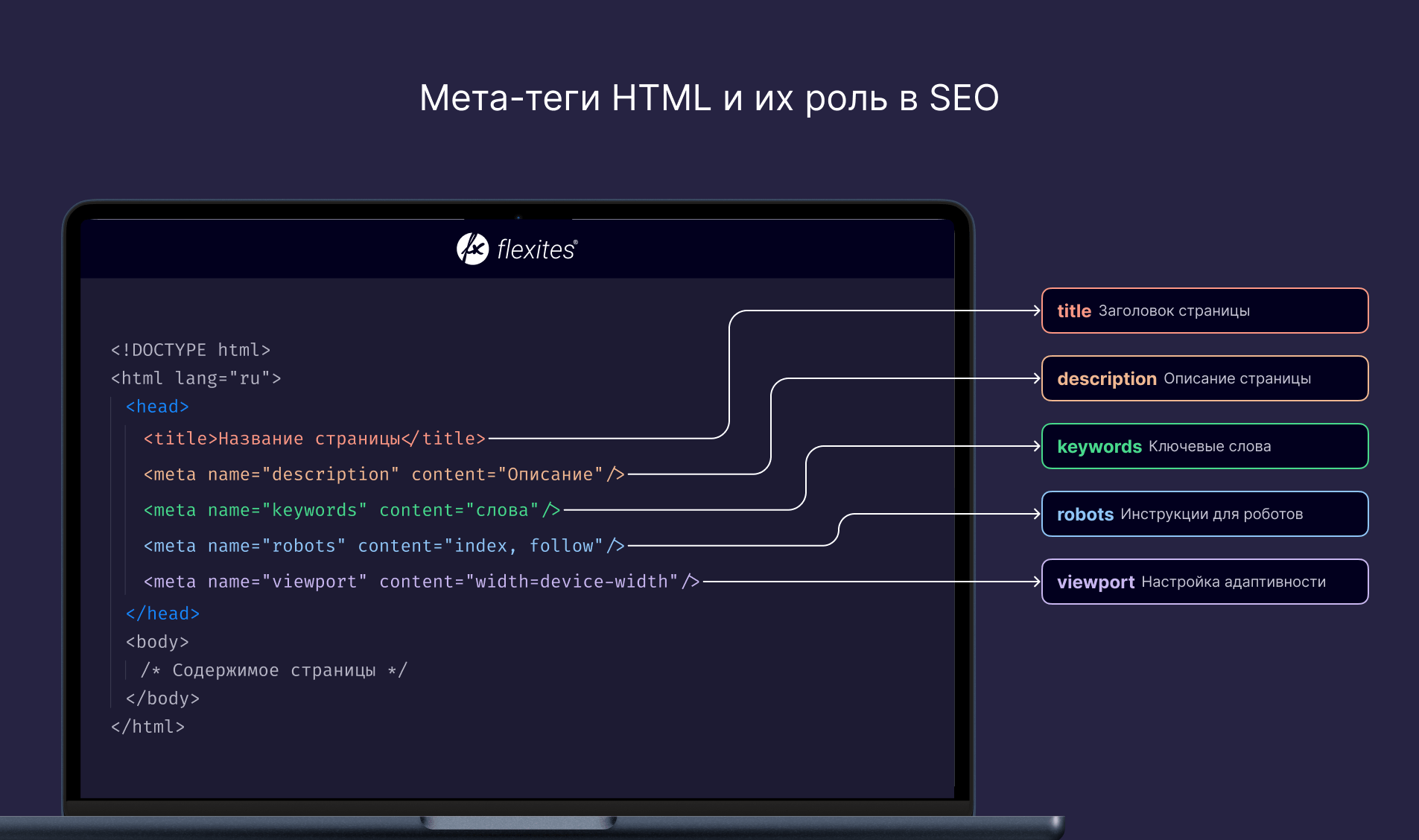
Task: Click the flexites wordmark text
Action: point(536,250)
